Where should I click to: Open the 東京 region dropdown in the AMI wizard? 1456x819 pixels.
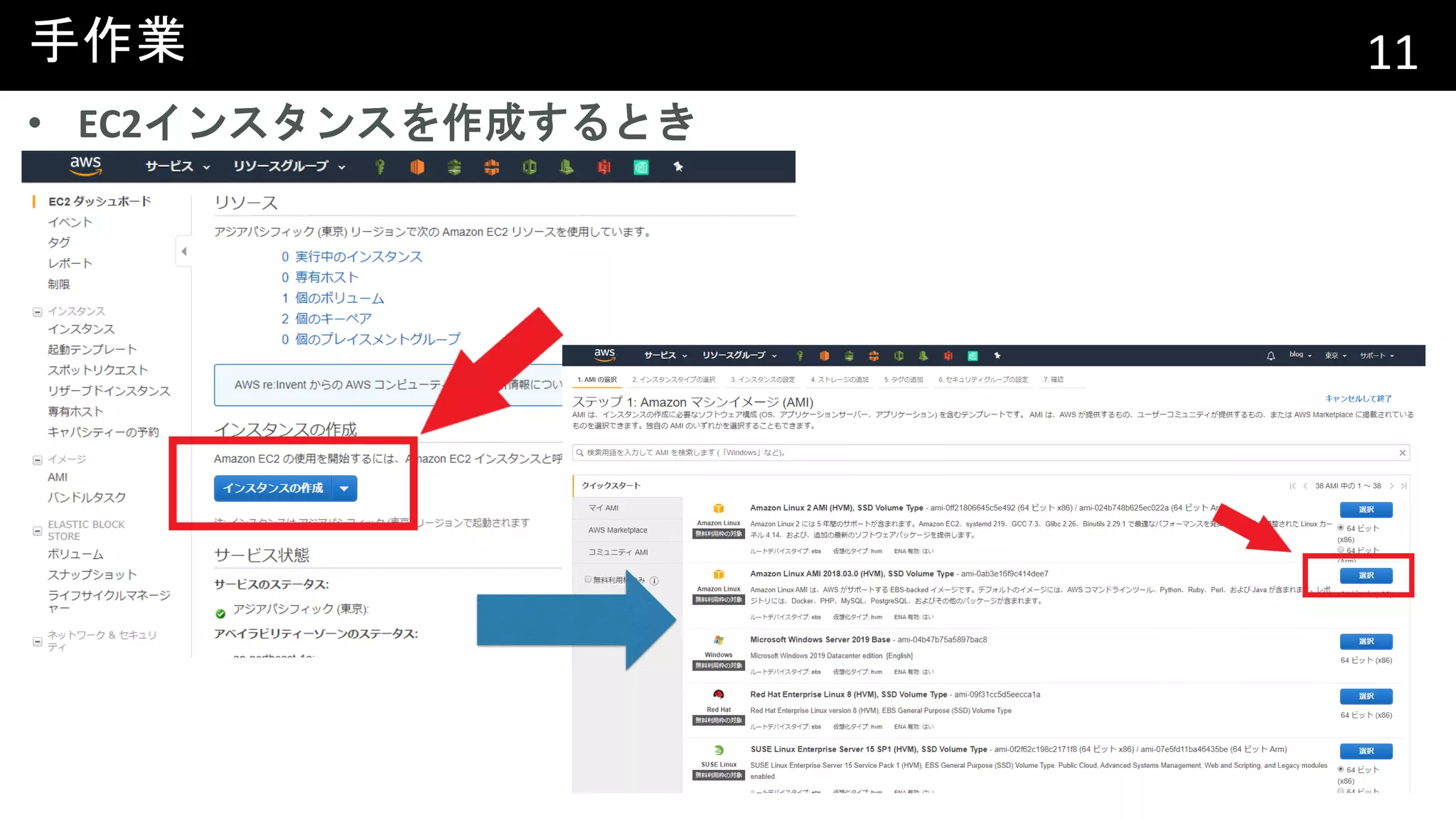coord(1336,355)
